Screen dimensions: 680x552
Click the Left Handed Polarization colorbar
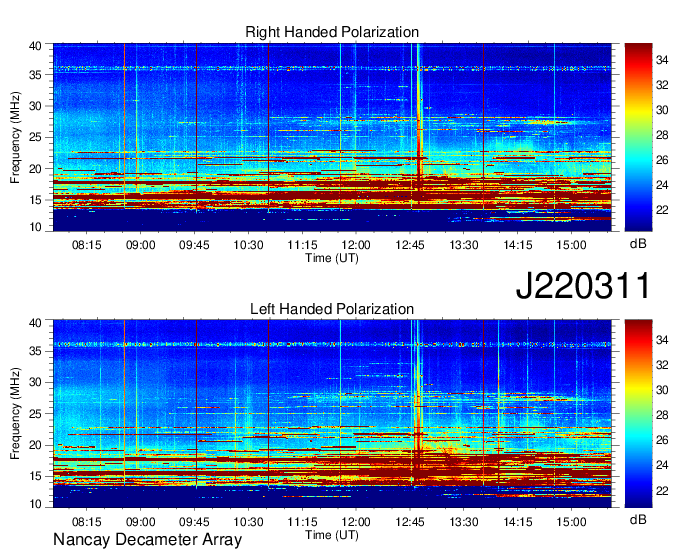point(638,414)
